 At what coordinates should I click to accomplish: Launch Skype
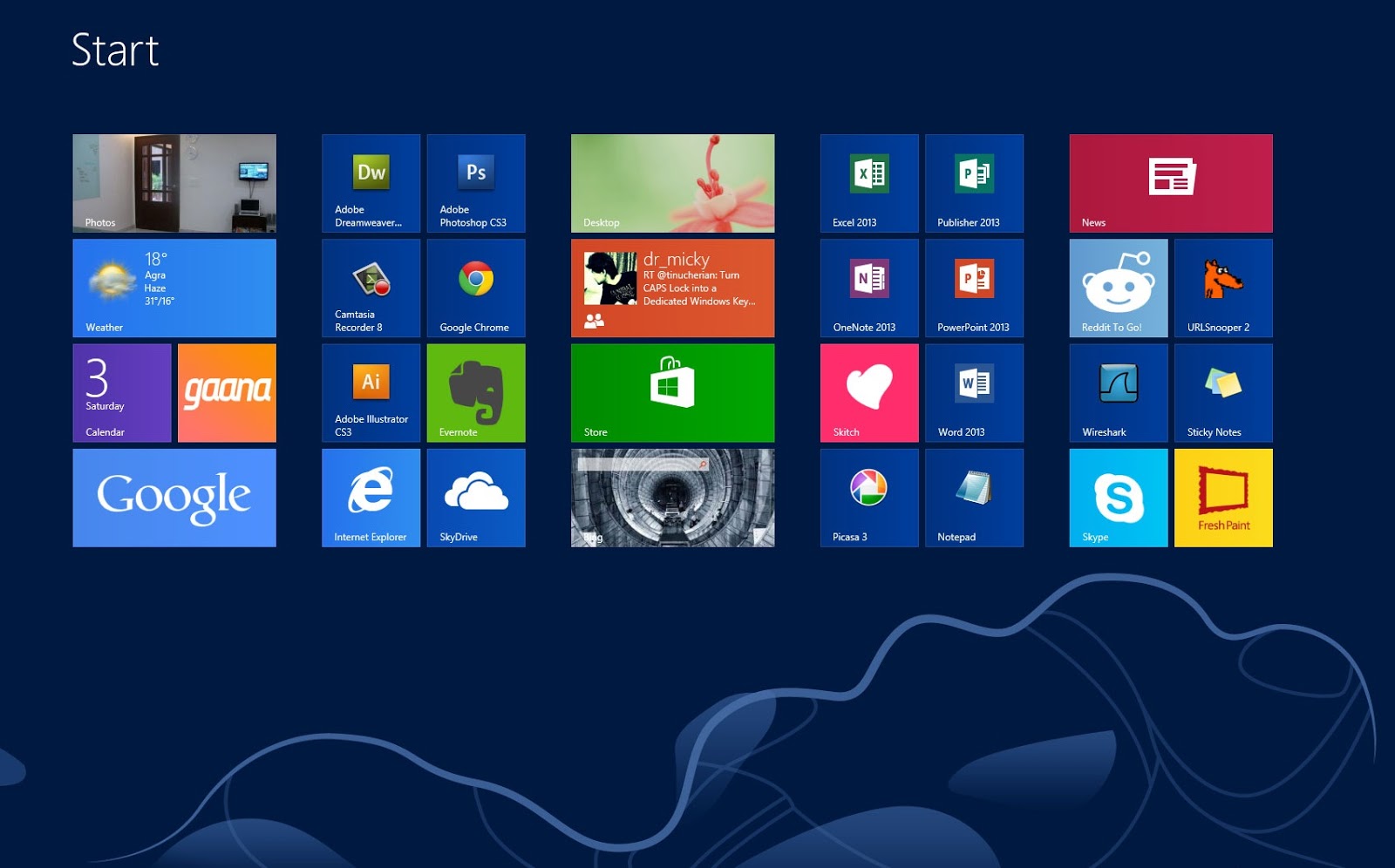click(1119, 498)
